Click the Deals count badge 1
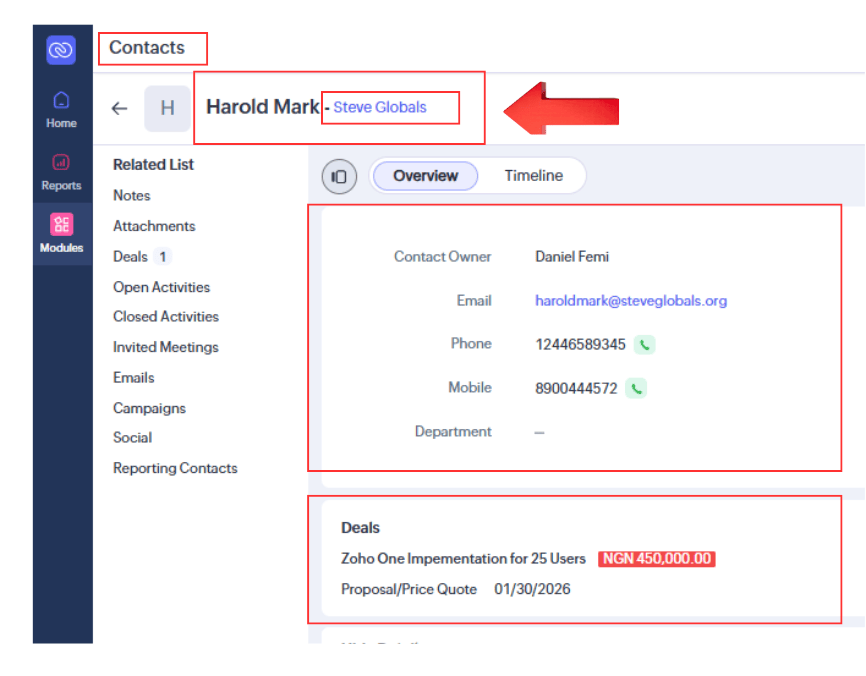Viewport: 866px width, 676px height. click(x=162, y=257)
